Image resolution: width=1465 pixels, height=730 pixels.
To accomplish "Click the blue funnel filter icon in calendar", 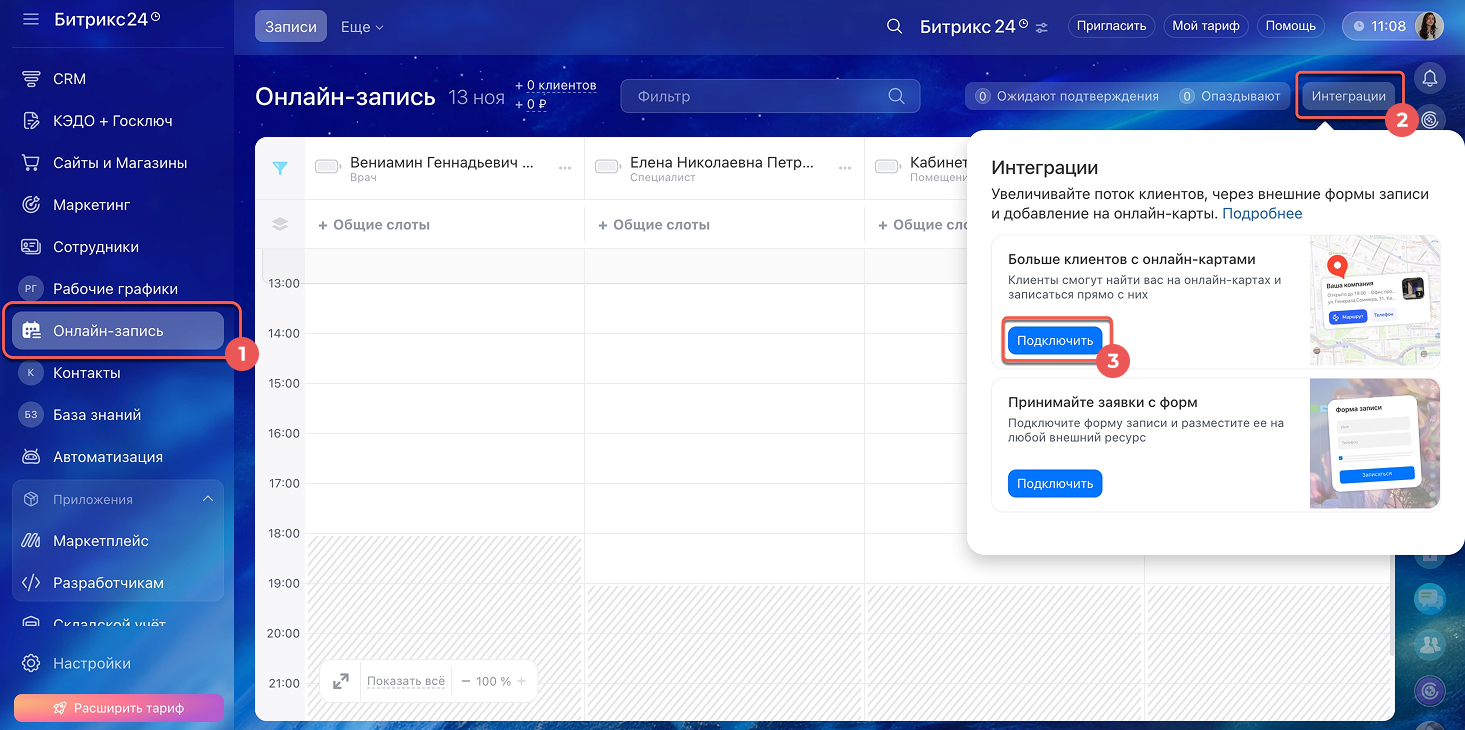I will click(x=280, y=168).
